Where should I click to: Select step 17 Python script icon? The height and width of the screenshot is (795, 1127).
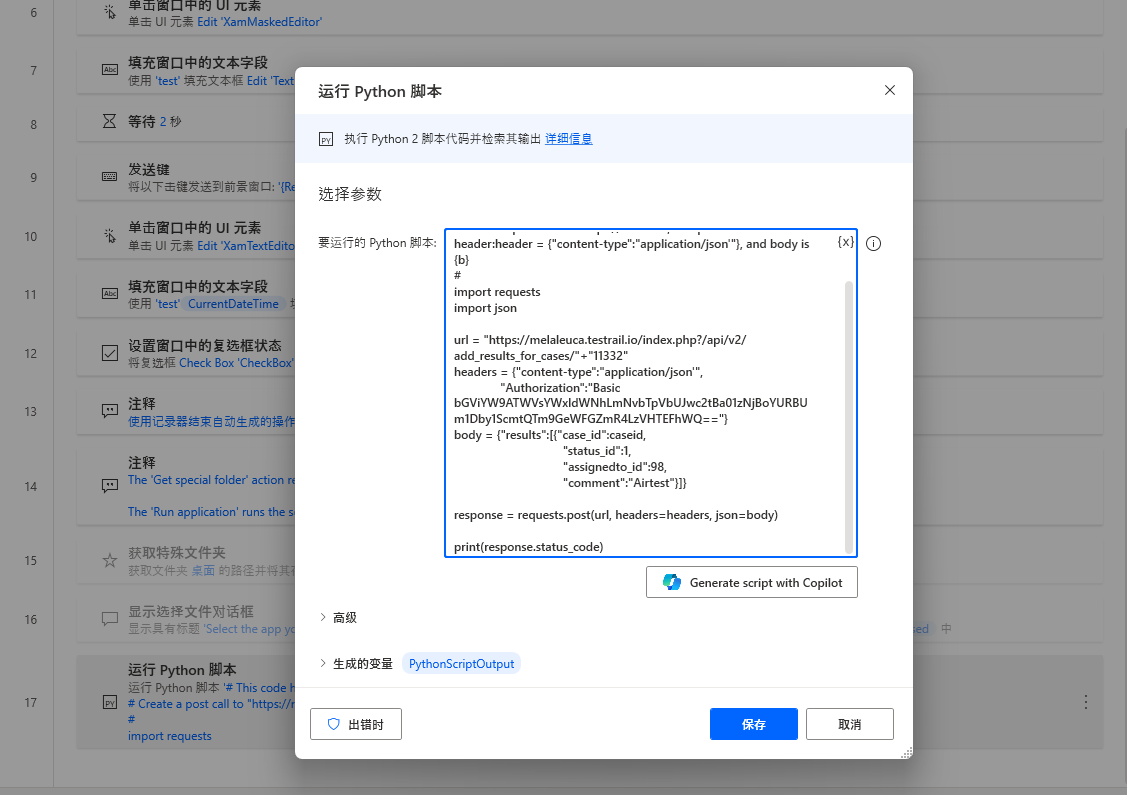109,702
